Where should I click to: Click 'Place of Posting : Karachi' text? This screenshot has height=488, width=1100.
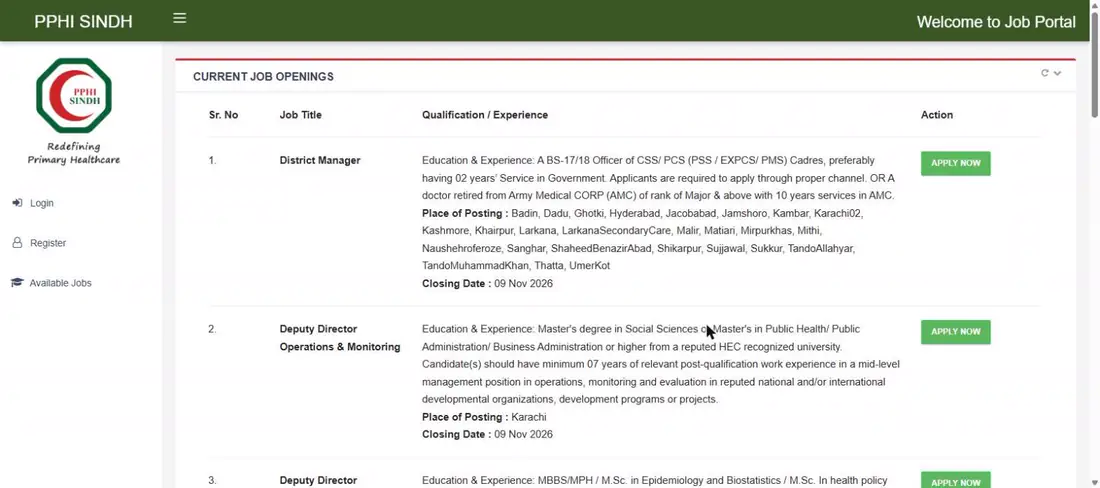coord(484,417)
